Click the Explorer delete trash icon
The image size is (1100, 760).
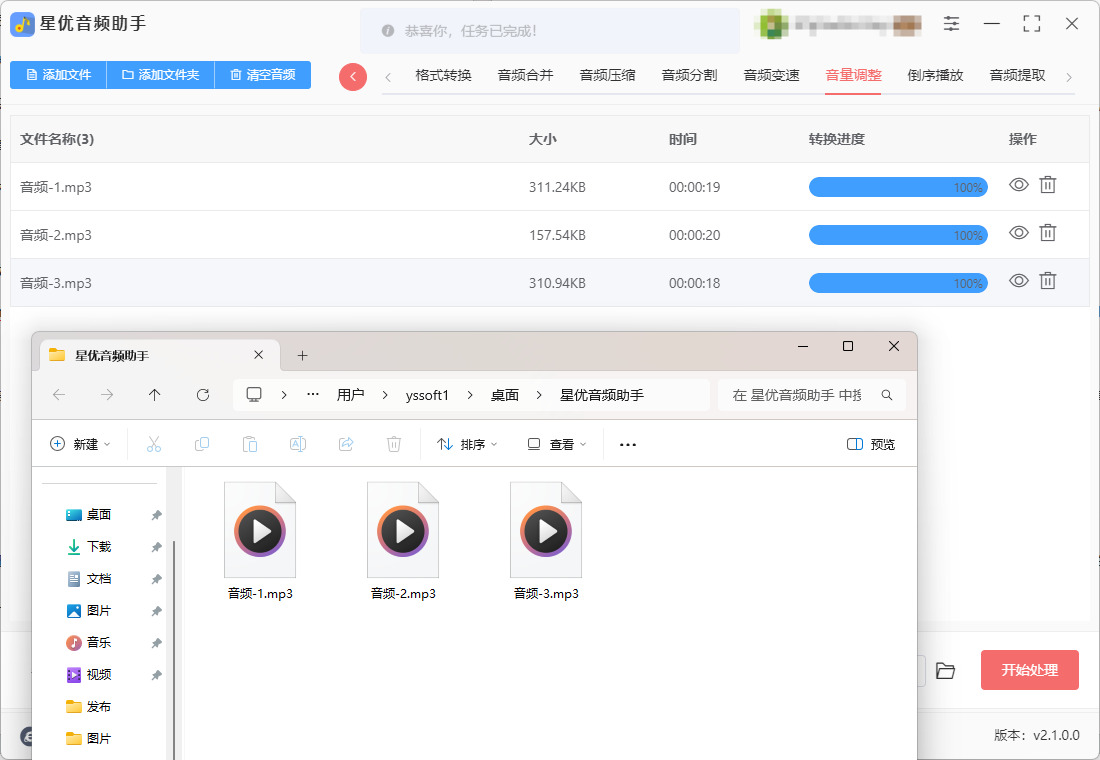coord(394,444)
